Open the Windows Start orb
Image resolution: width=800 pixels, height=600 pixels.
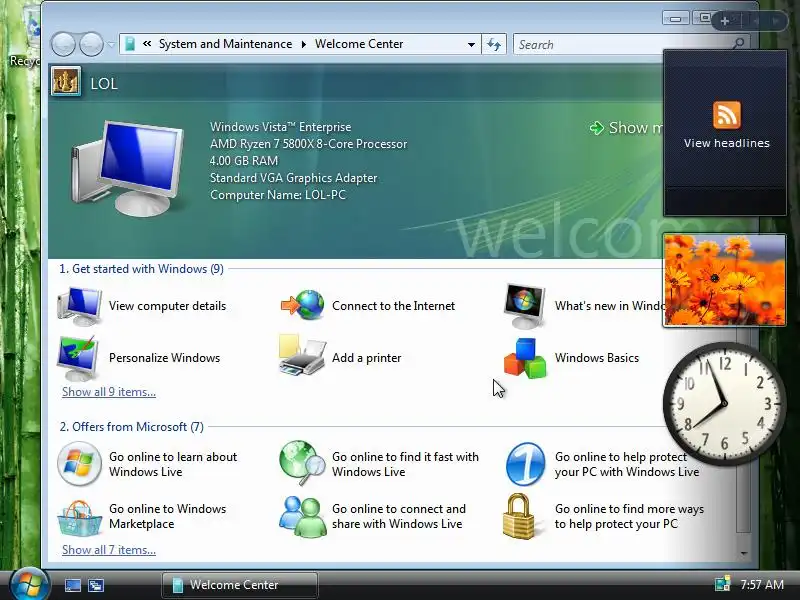(x=29, y=584)
